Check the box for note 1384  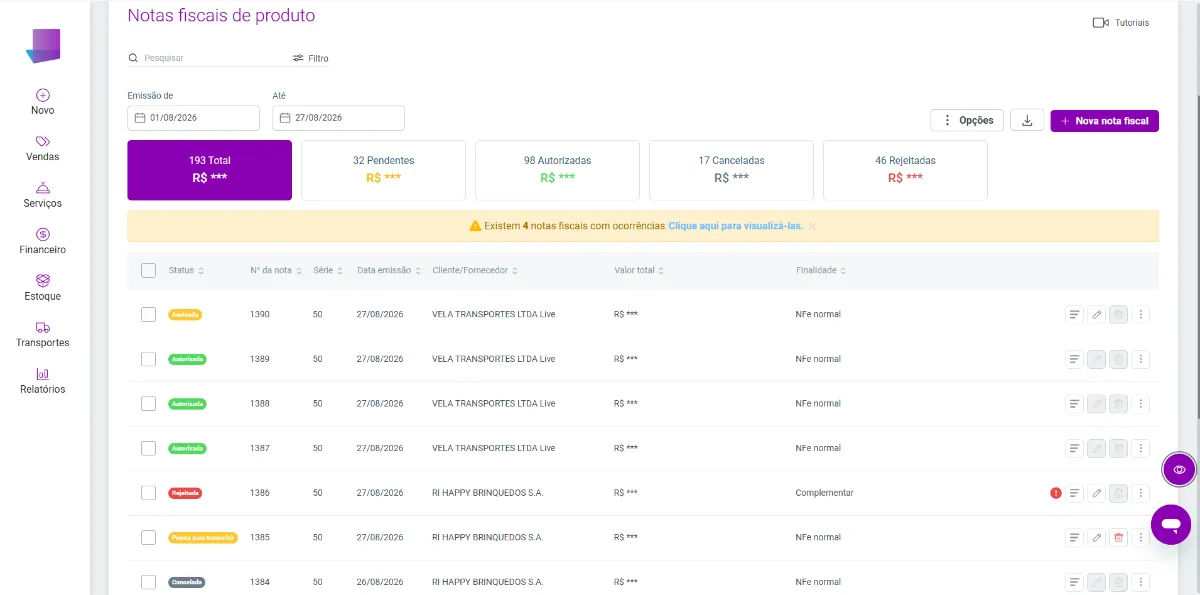[149, 582]
